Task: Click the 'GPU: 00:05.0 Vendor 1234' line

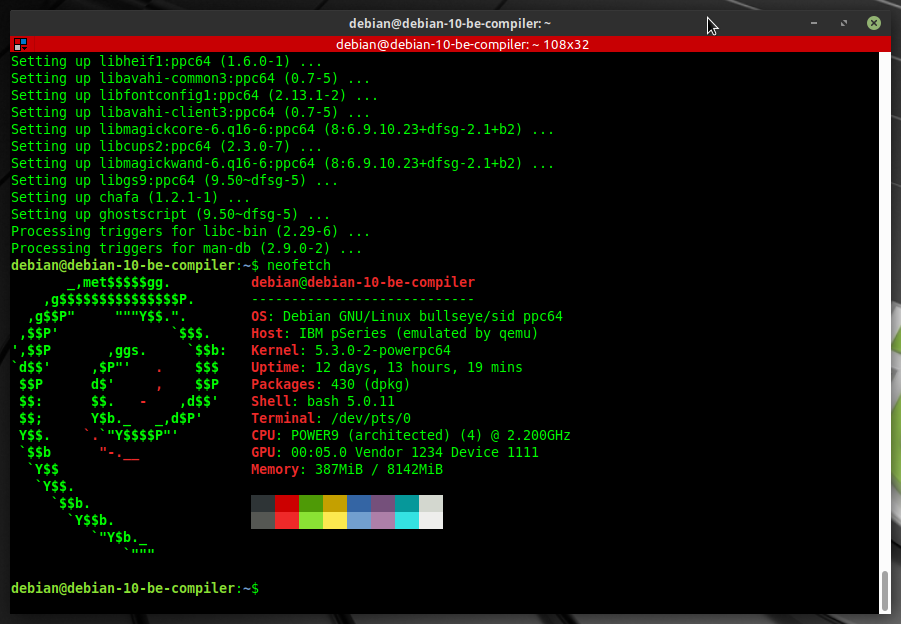Action: [395, 452]
